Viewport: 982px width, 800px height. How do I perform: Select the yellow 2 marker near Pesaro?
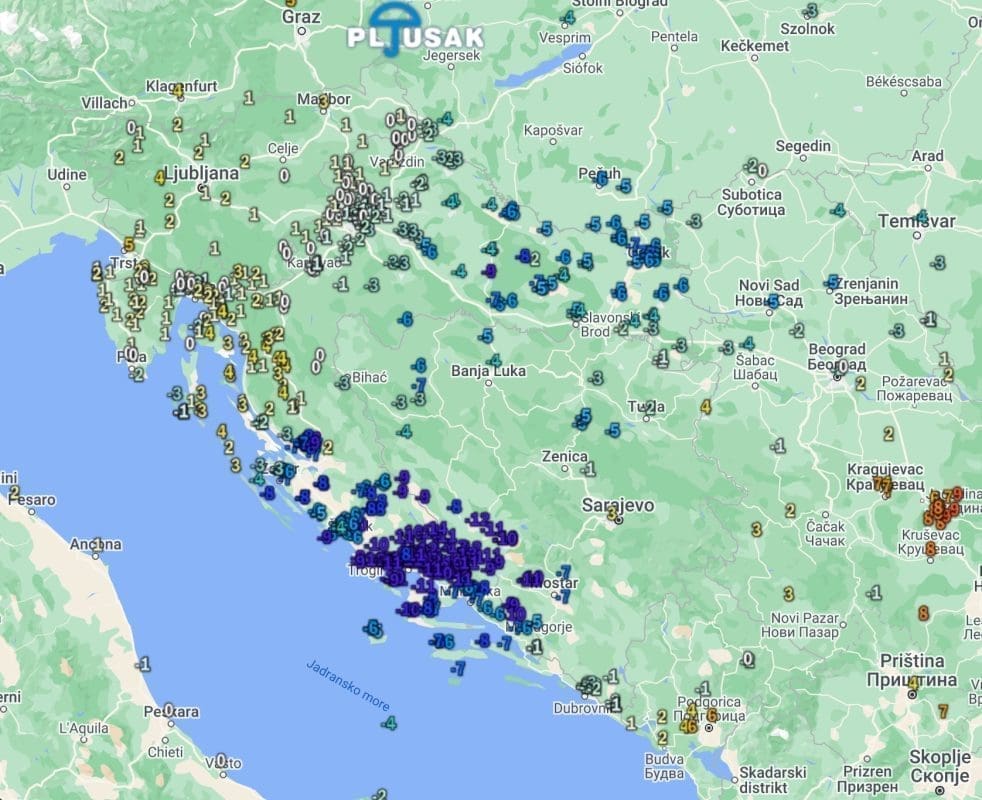pyautogui.click(x=15, y=493)
